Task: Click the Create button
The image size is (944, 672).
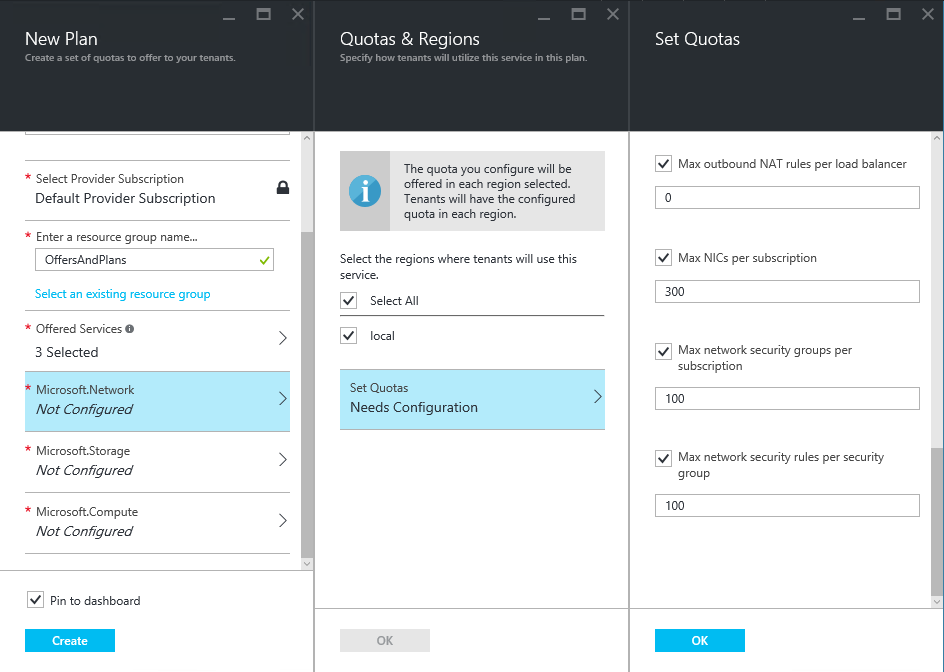Action: [70, 641]
